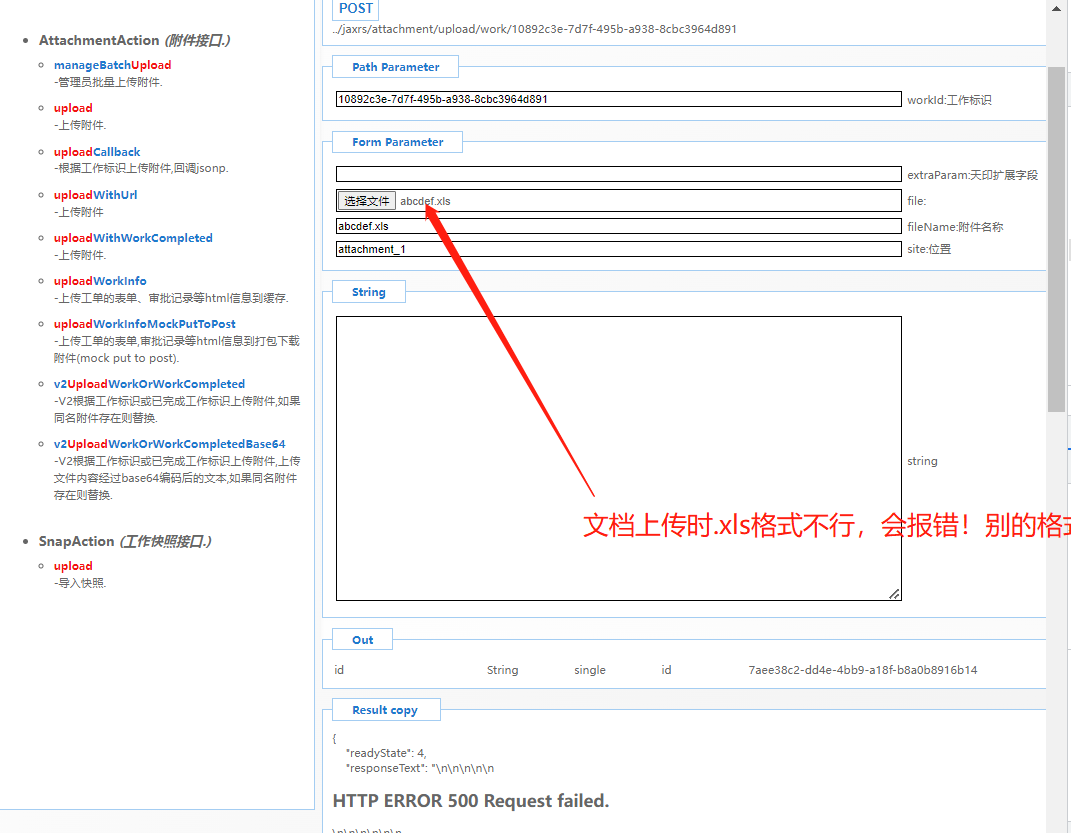Click inside the String textarea
Image resolution: width=1071 pixels, height=833 pixels.
pyautogui.click(x=618, y=458)
